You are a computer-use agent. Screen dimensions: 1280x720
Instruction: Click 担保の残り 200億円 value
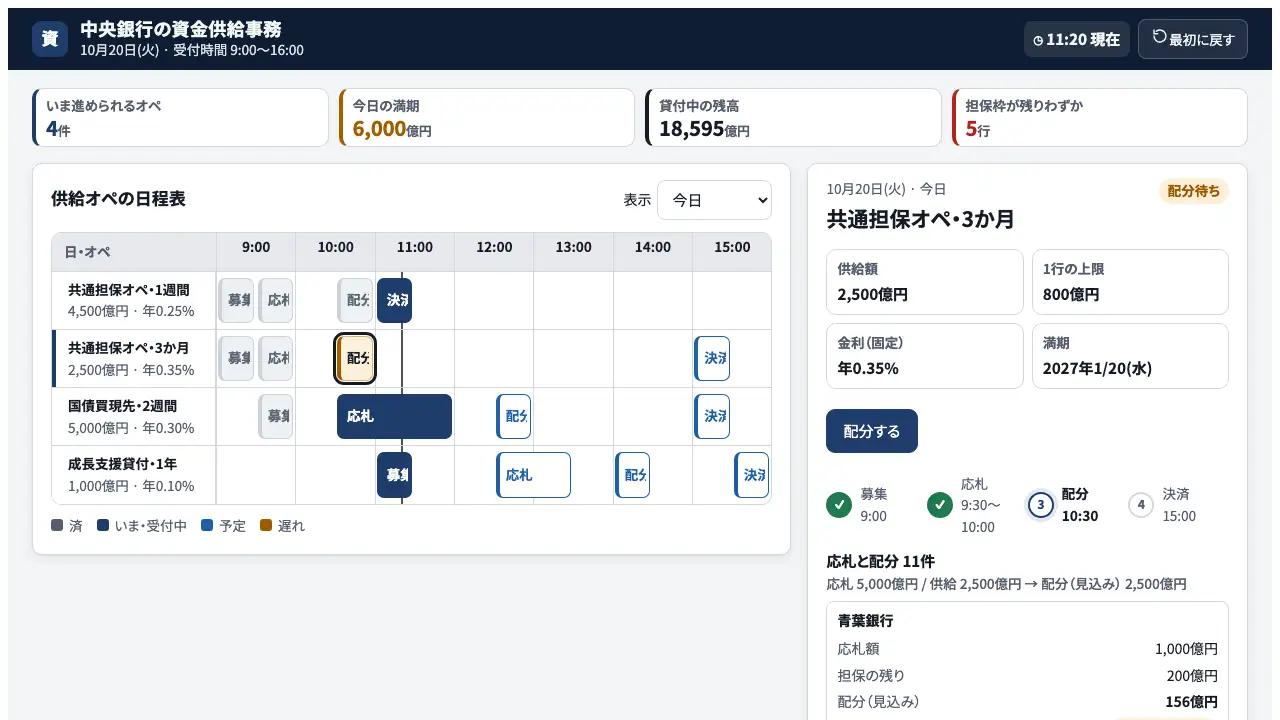click(1193, 676)
